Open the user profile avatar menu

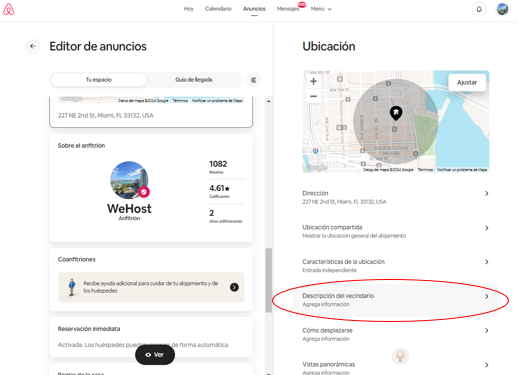coord(502,9)
